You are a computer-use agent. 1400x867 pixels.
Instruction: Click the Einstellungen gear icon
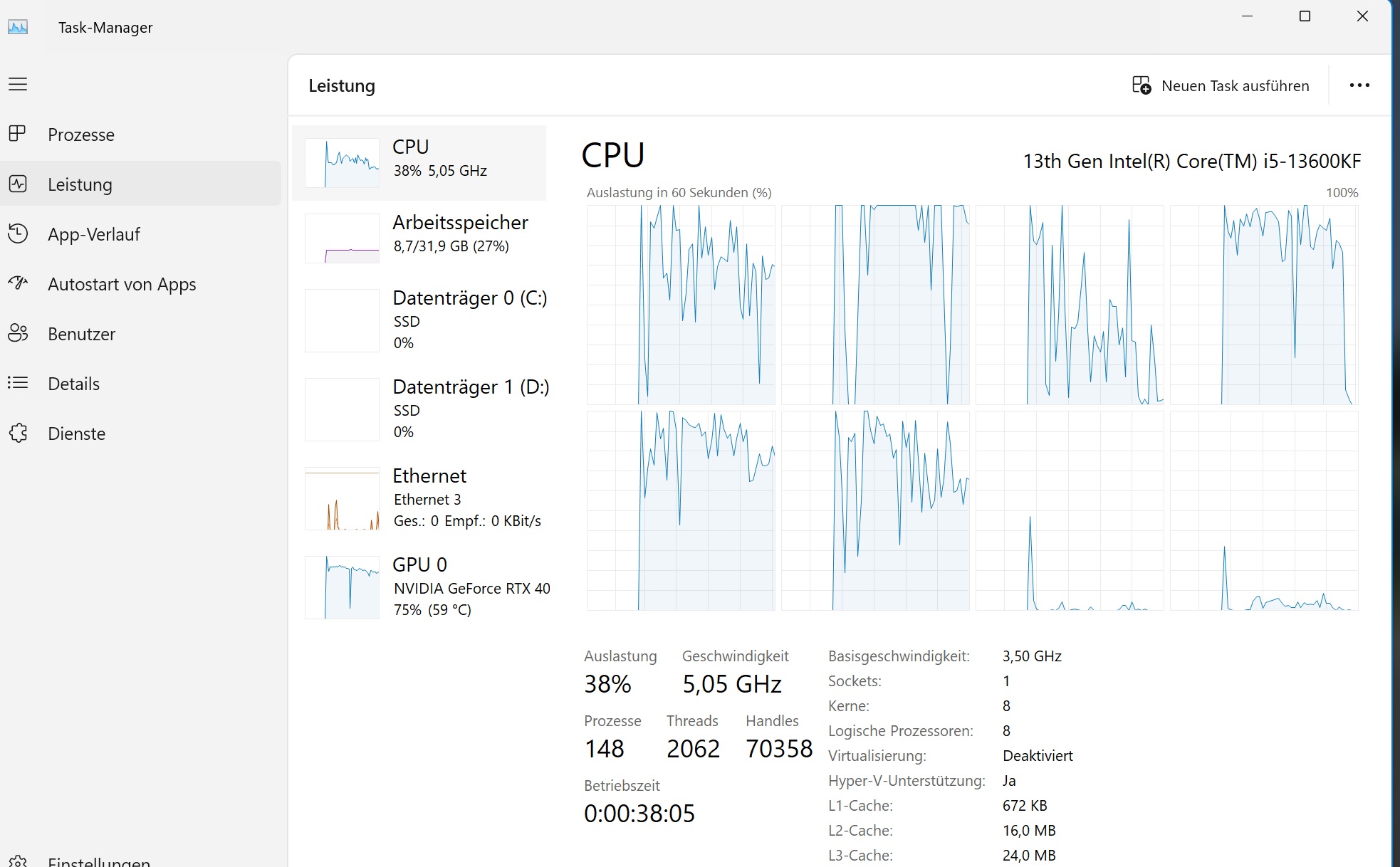point(18,861)
